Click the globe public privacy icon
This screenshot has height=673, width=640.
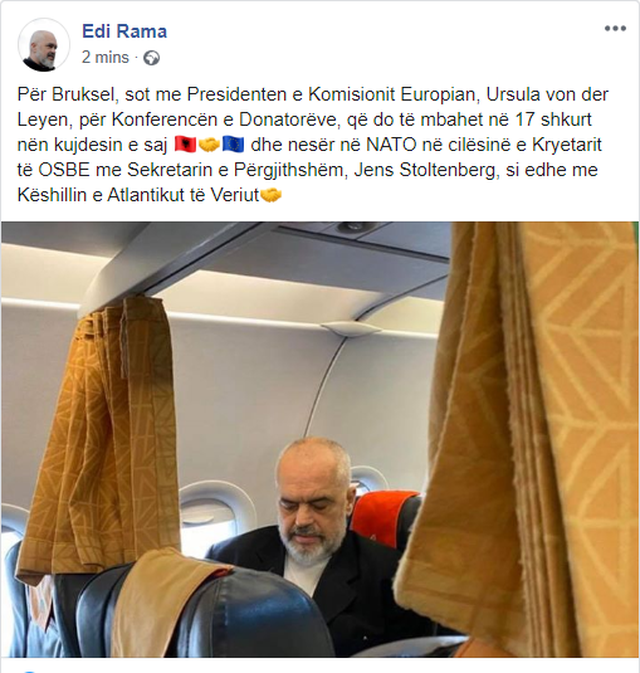(151, 58)
